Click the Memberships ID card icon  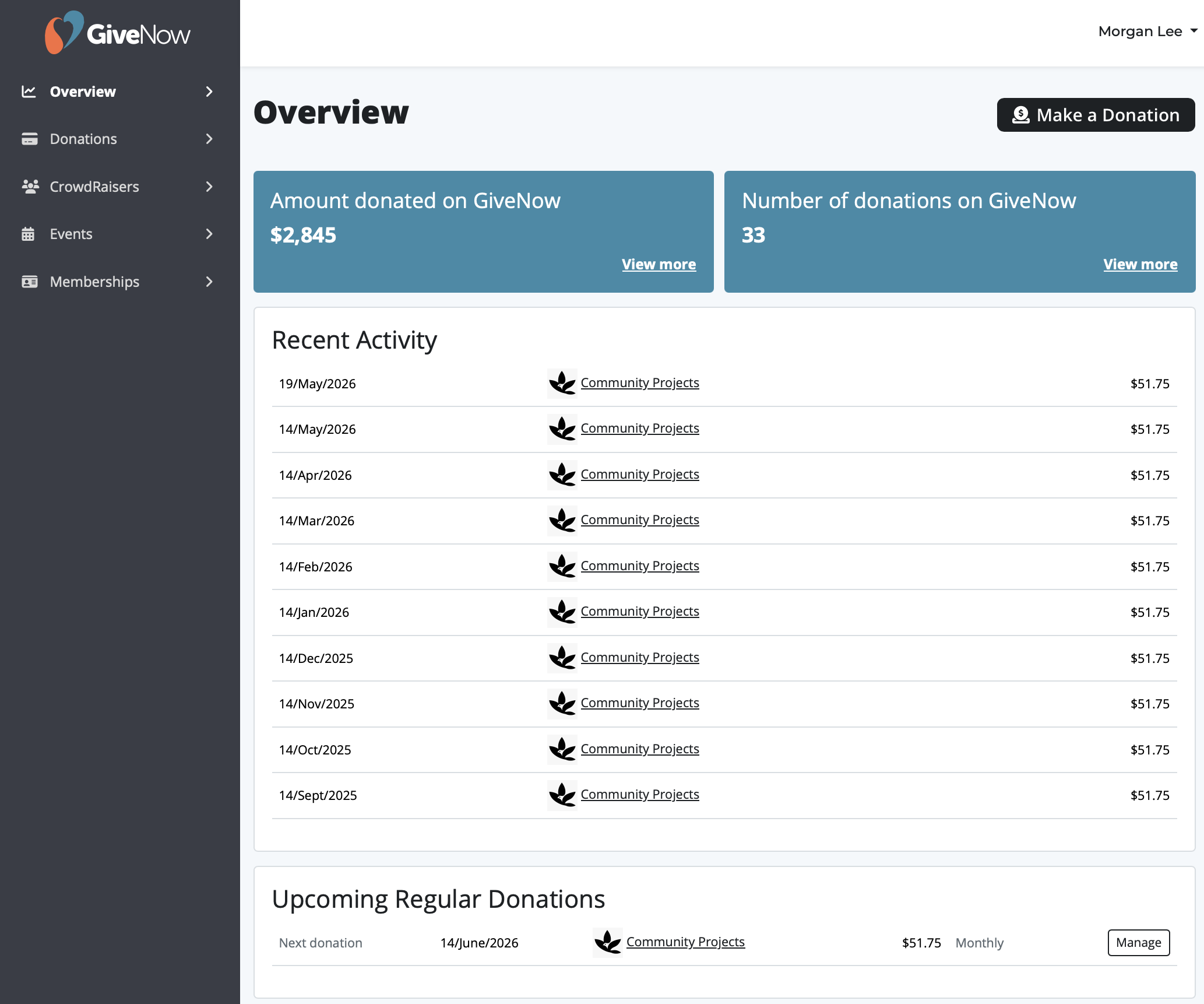29,282
